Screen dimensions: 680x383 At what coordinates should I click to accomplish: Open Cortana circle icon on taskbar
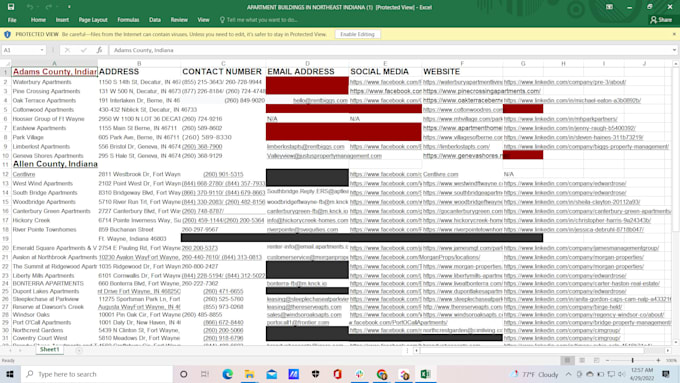click(184, 374)
